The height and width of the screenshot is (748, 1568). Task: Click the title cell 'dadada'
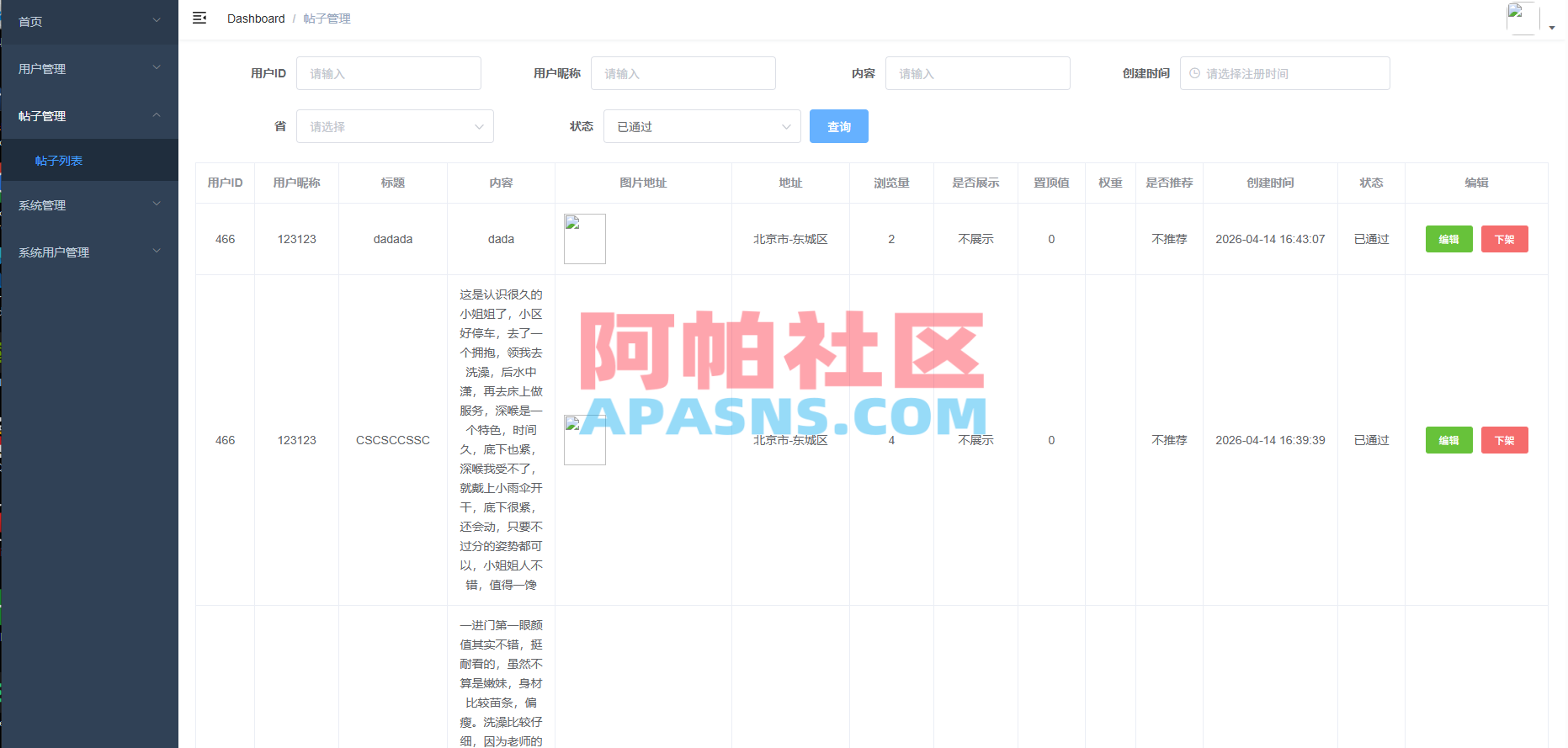pos(393,239)
